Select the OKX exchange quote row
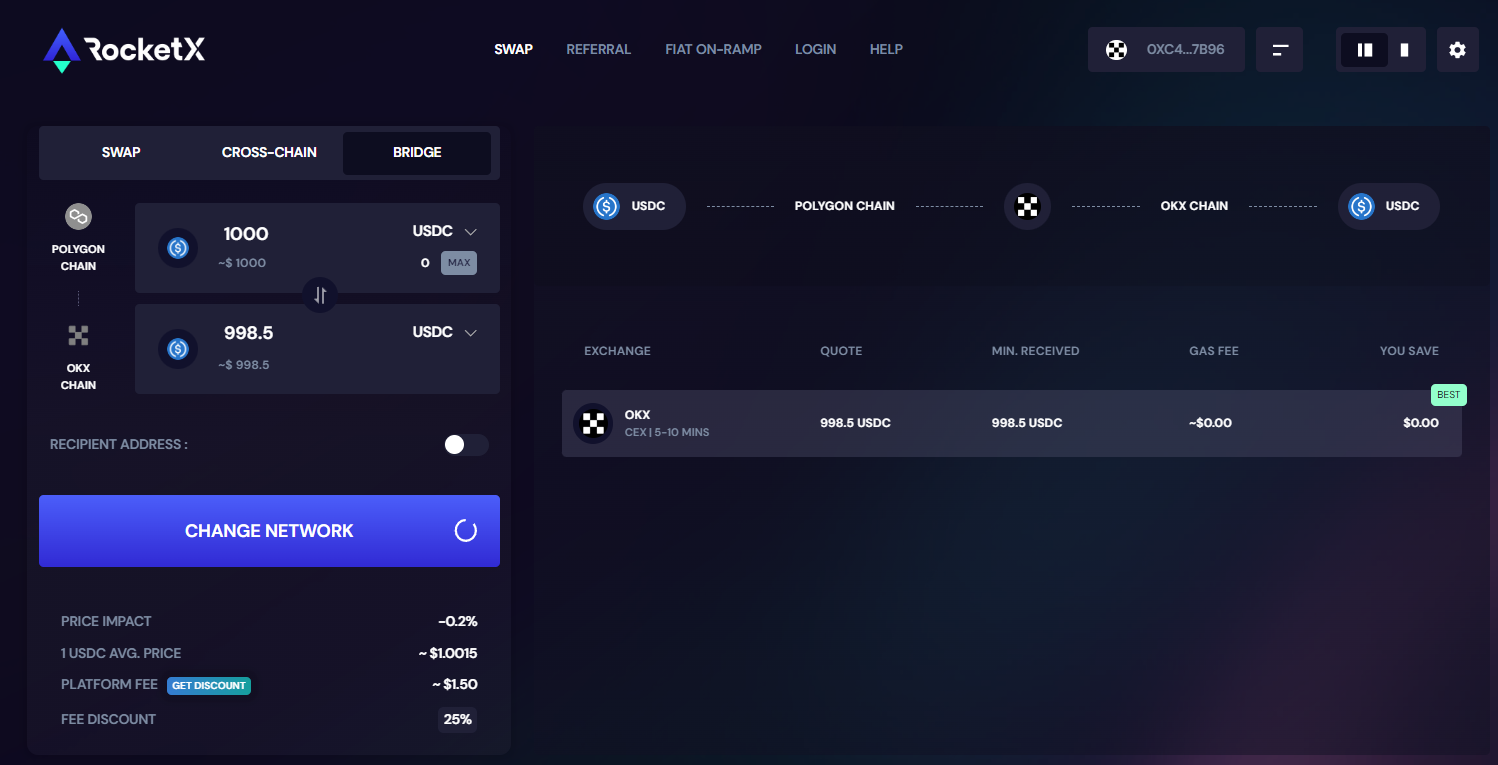This screenshot has width=1498, height=765. click(1011, 423)
